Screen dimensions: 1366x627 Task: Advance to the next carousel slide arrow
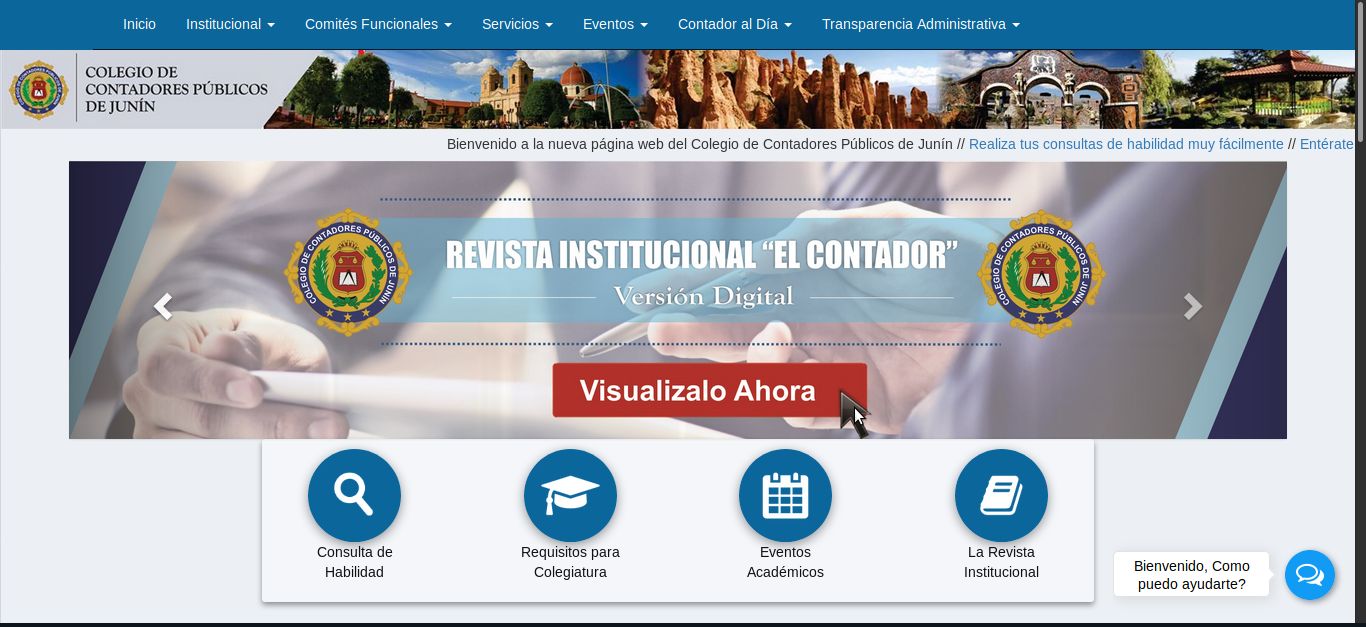[1192, 306]
